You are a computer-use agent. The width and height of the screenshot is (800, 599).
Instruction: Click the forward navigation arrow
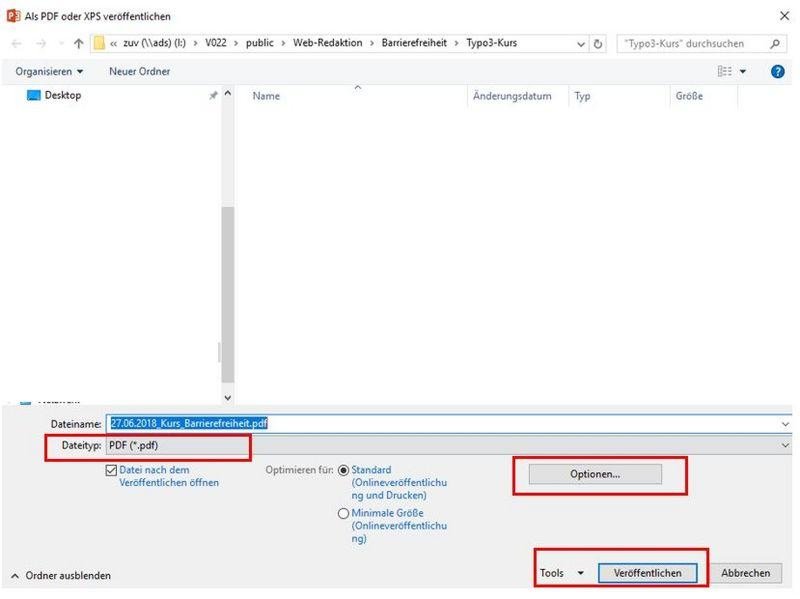coord(41,44)
